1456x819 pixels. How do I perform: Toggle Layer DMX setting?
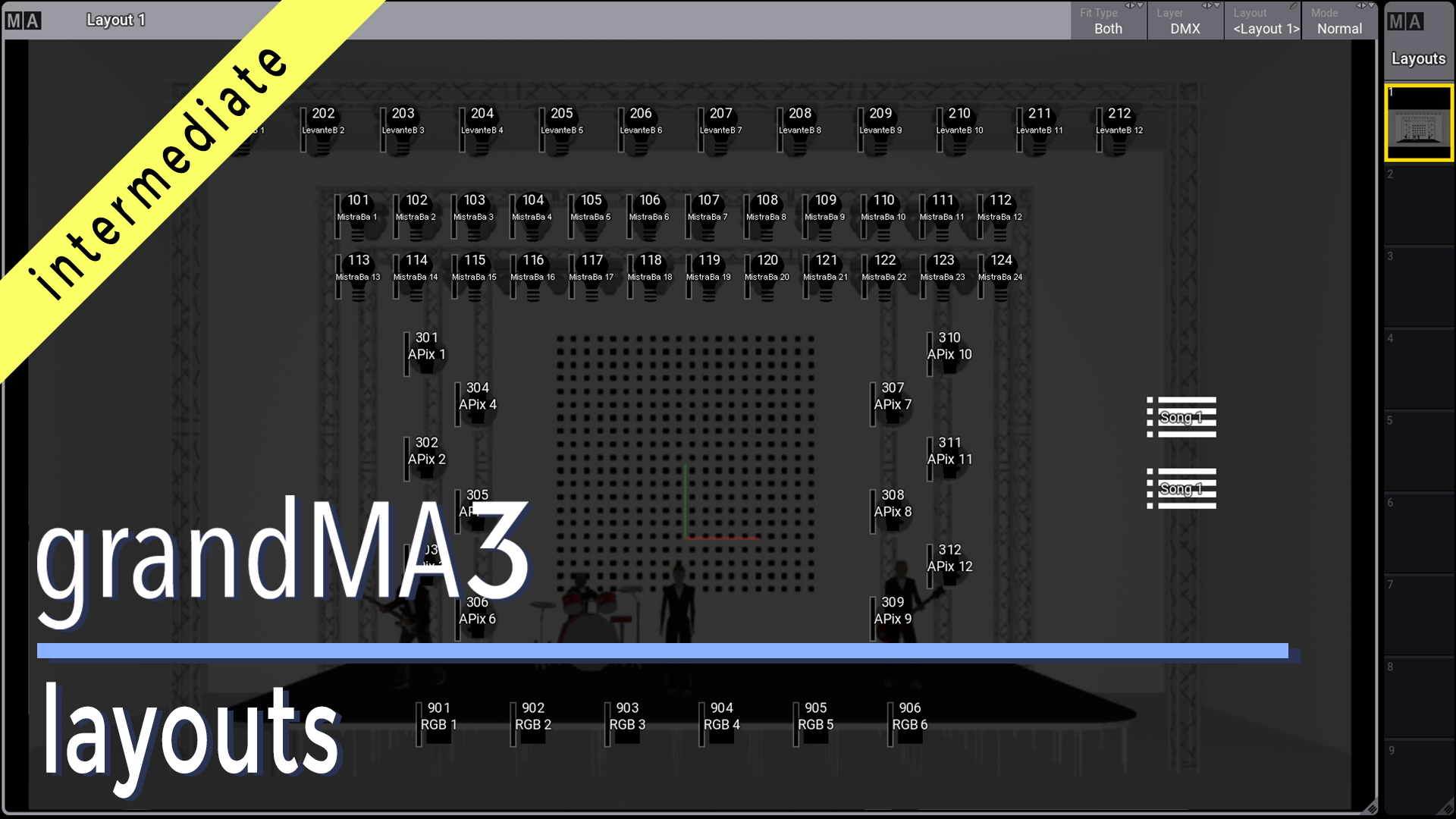click(1185, 21)
